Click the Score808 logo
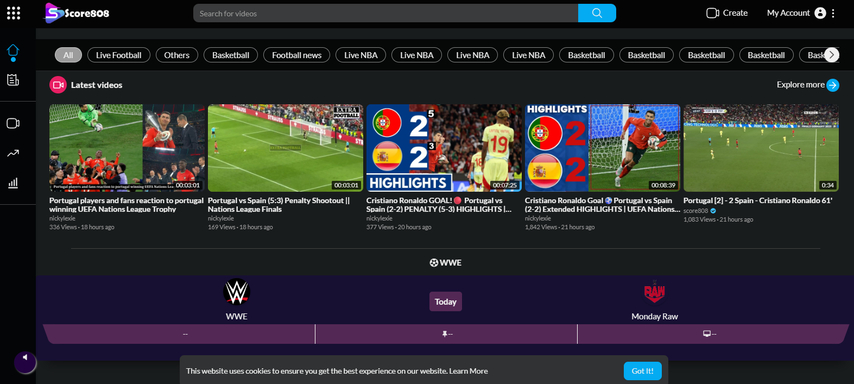Screen dimensions: 854x384 click(77, 13)
